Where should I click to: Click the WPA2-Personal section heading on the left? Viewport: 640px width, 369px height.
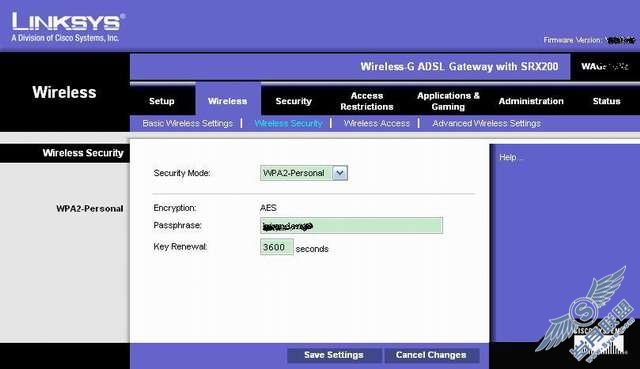(89, 209)
